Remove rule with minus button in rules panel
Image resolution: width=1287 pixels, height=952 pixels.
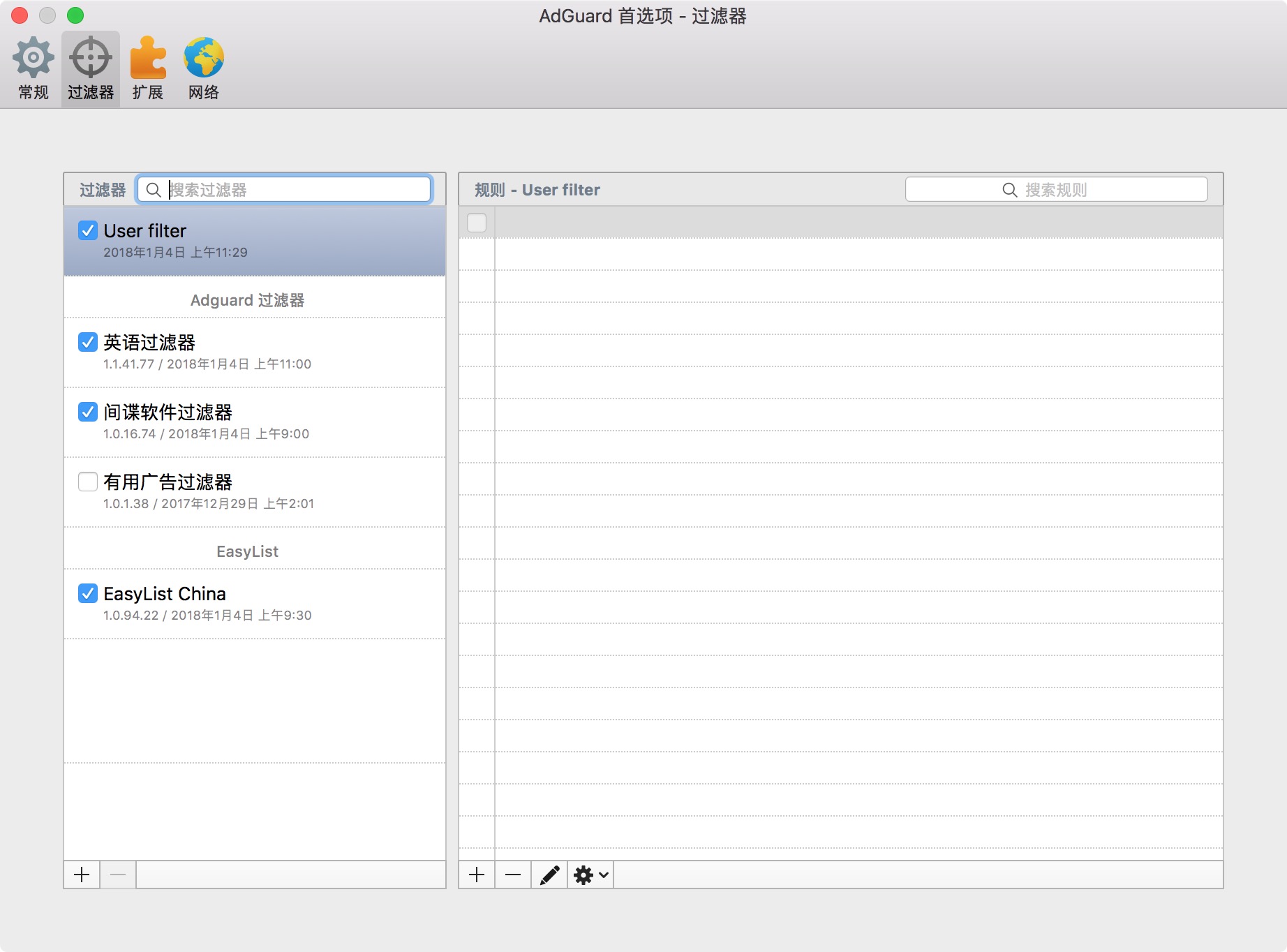coord(513,875)
